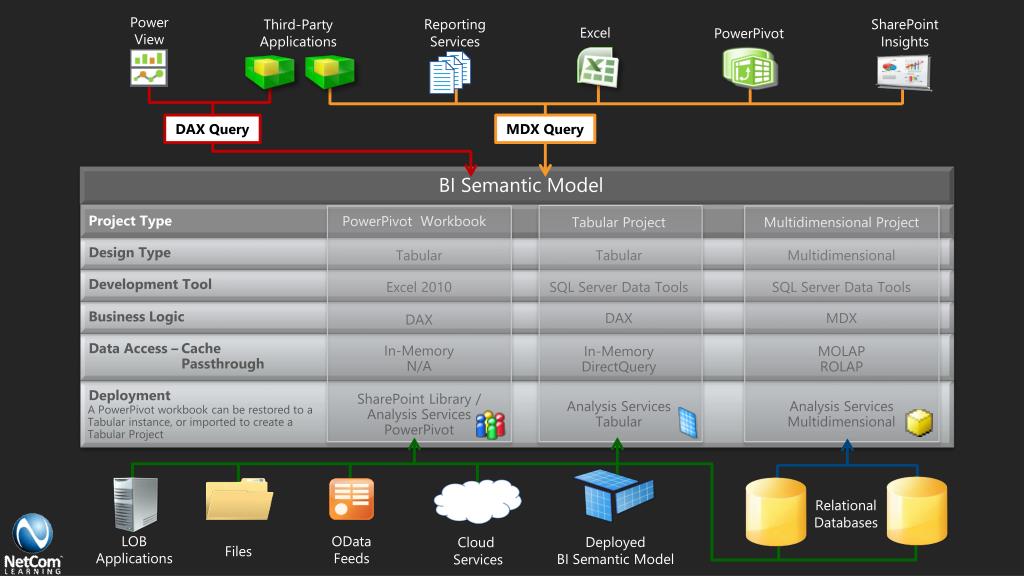The image size is (1024, 576).
Task: Click the people icon beside Analysis Services PowerPivot
Action: click(490, 424)
